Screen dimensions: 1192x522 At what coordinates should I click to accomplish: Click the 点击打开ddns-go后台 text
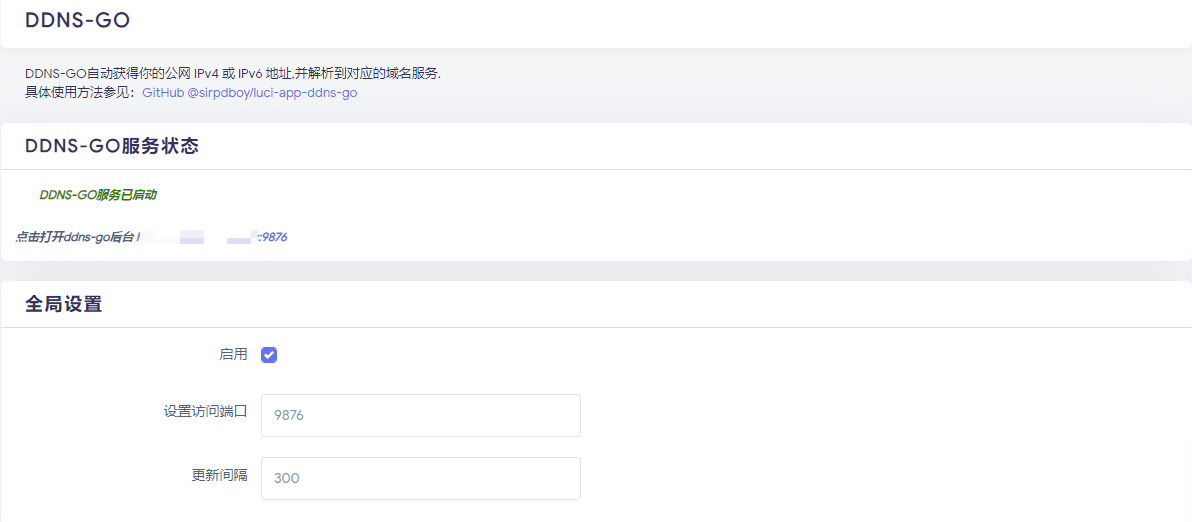74,237
